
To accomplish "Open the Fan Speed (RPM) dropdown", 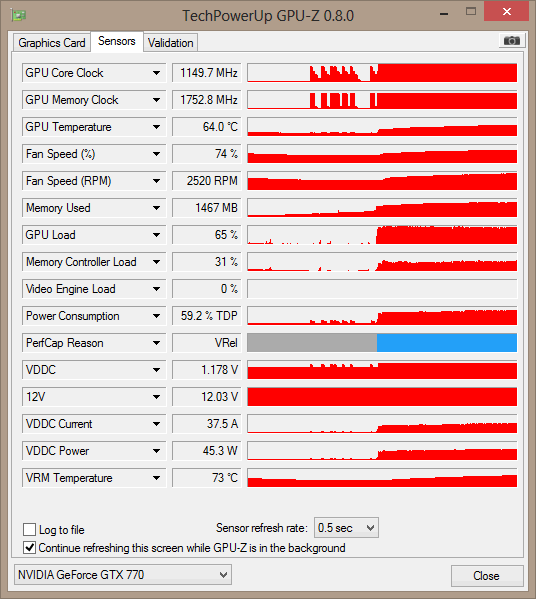I will click(x=156, y=181).
